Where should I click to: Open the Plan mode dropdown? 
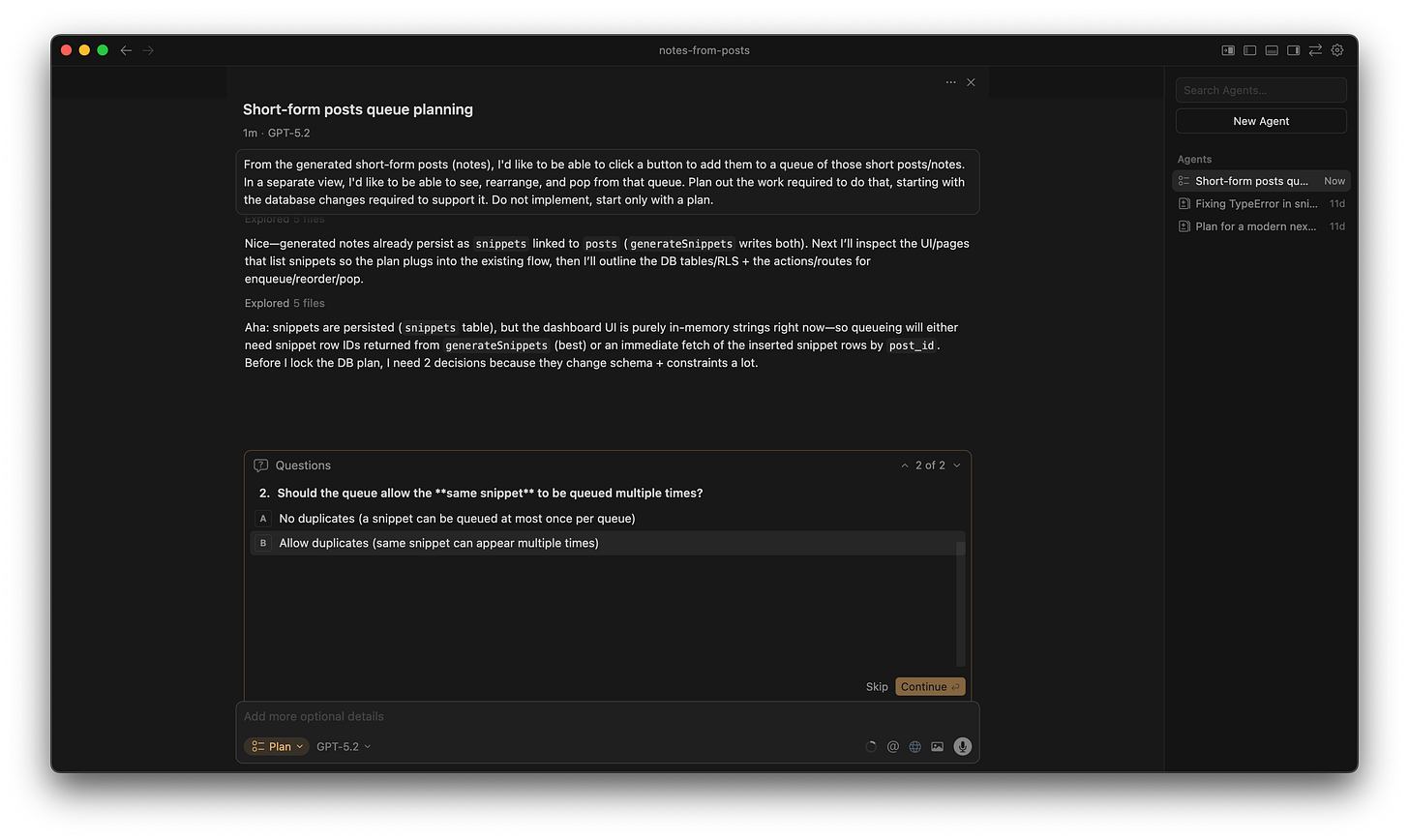276,746
